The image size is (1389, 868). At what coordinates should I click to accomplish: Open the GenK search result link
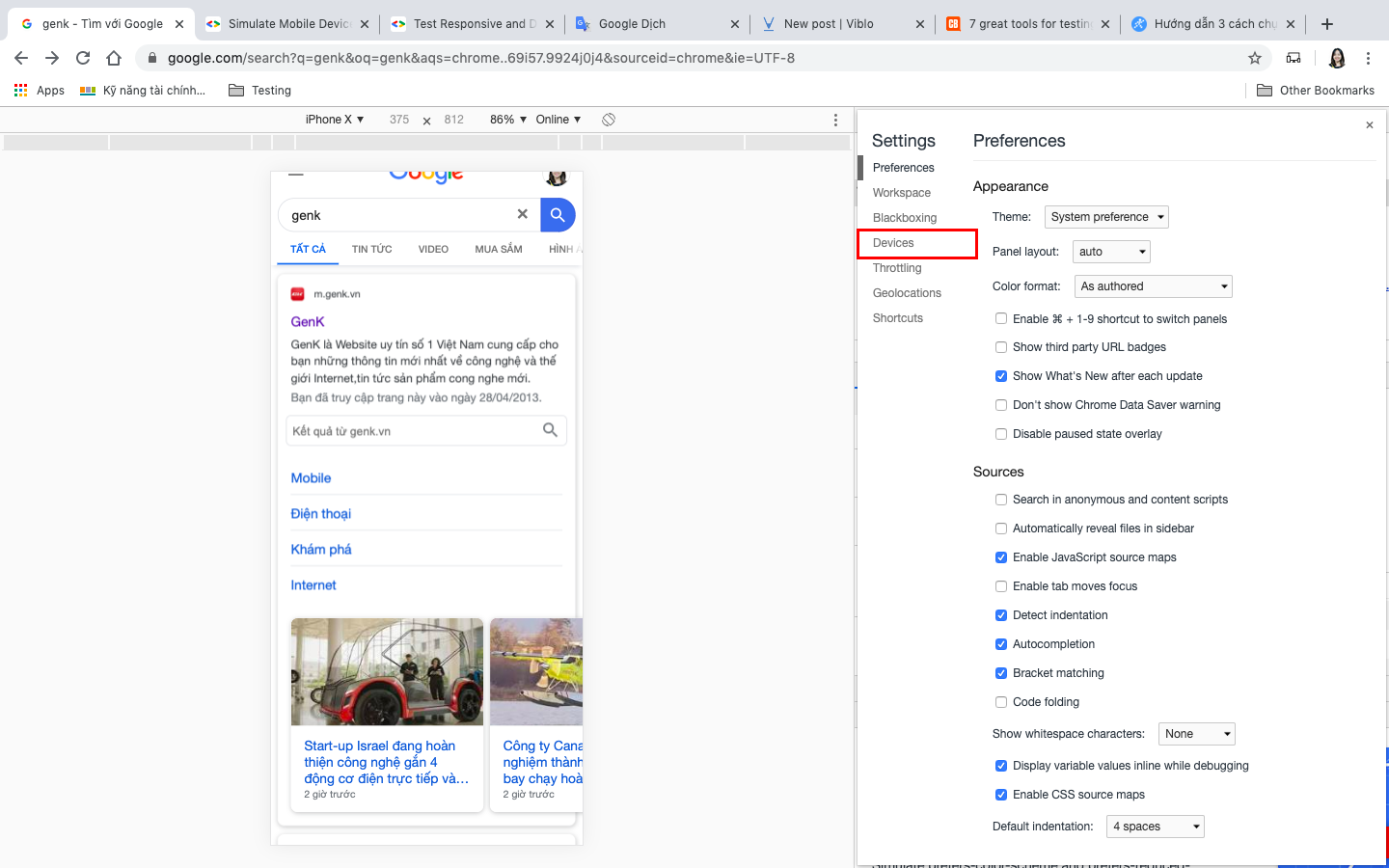pos(308,321)
